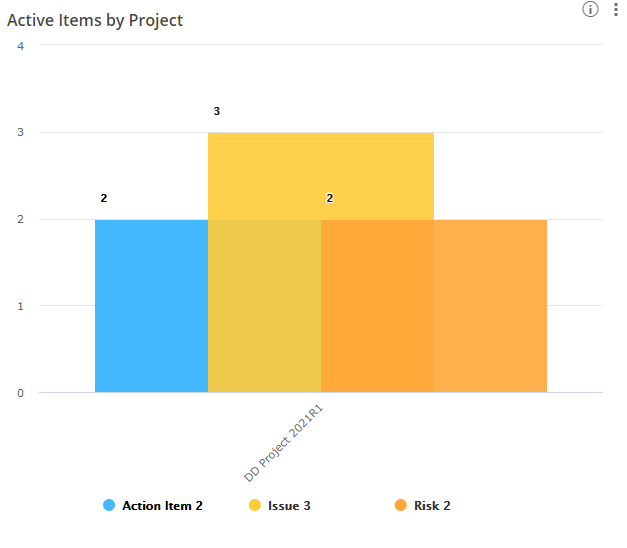Click the '3' data label above Issue bar
This screenshot has width=627, height=548.
pos(217,111)
